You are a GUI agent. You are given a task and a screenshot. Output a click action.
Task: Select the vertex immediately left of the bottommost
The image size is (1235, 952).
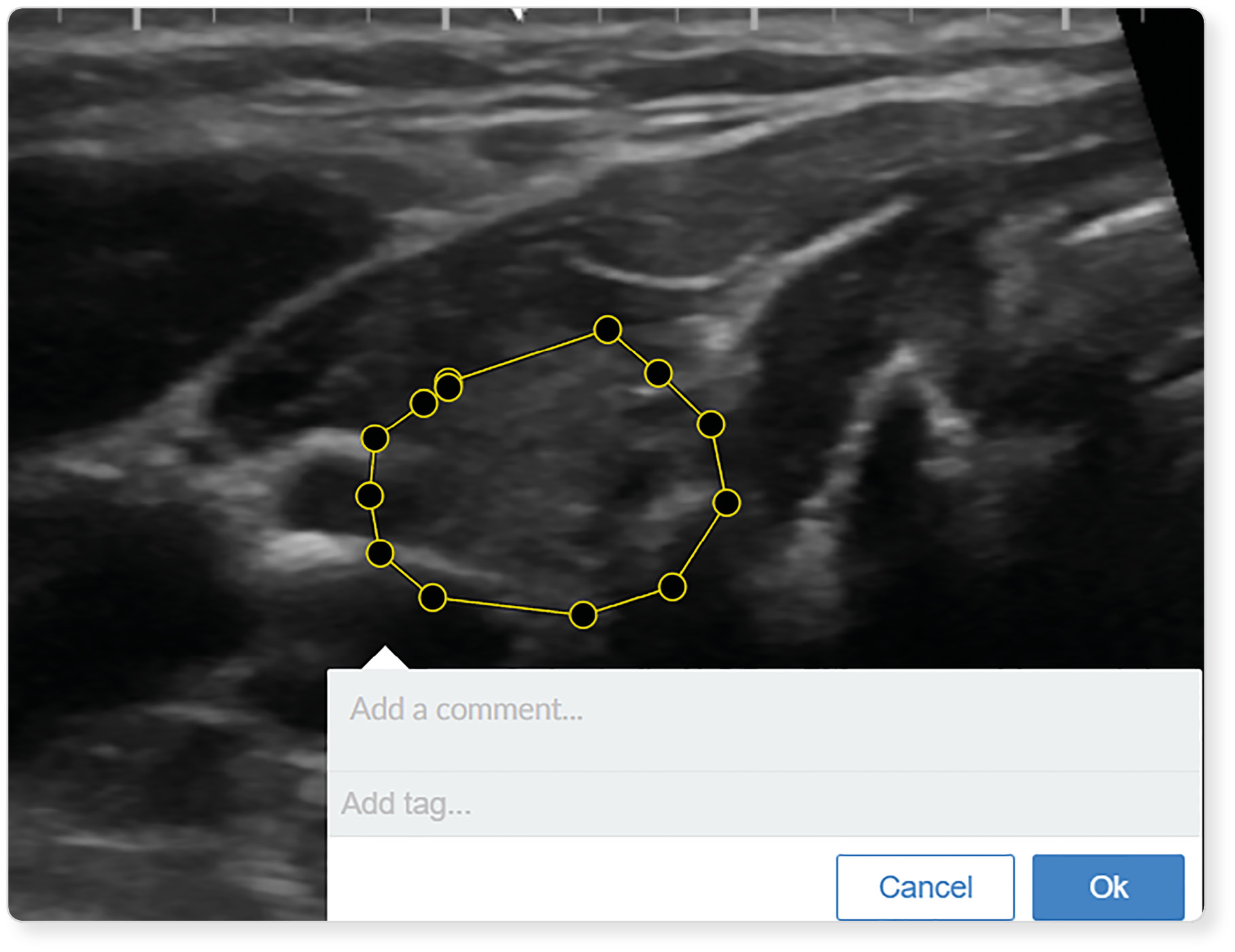432,598
